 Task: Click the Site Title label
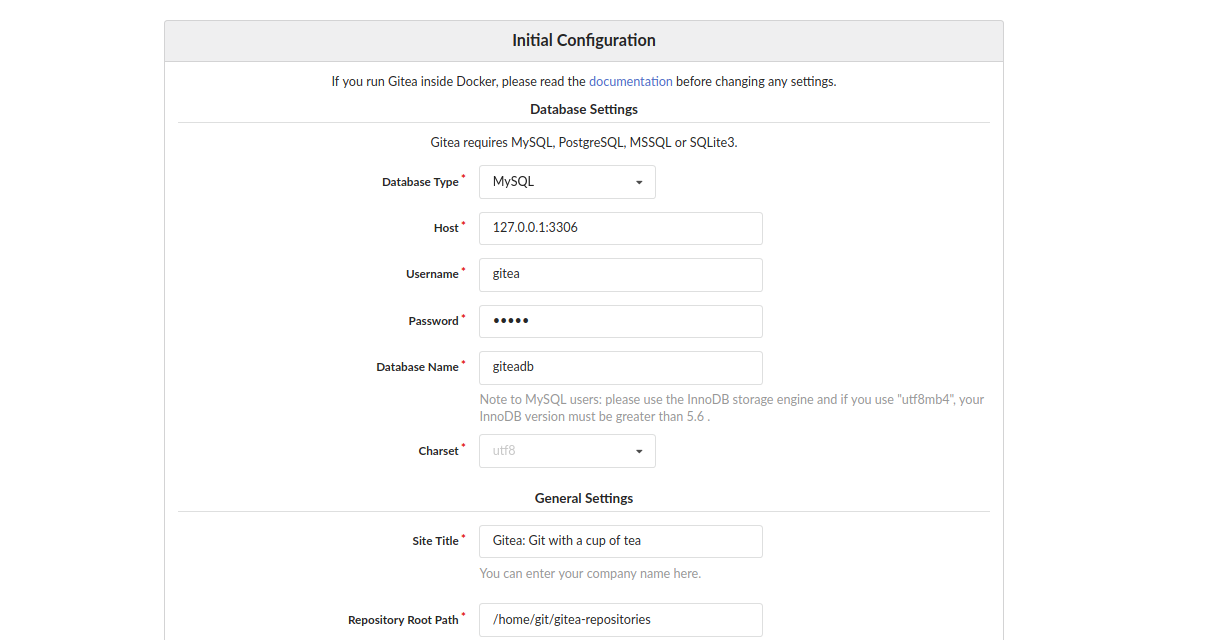click(x=435, y=541)
